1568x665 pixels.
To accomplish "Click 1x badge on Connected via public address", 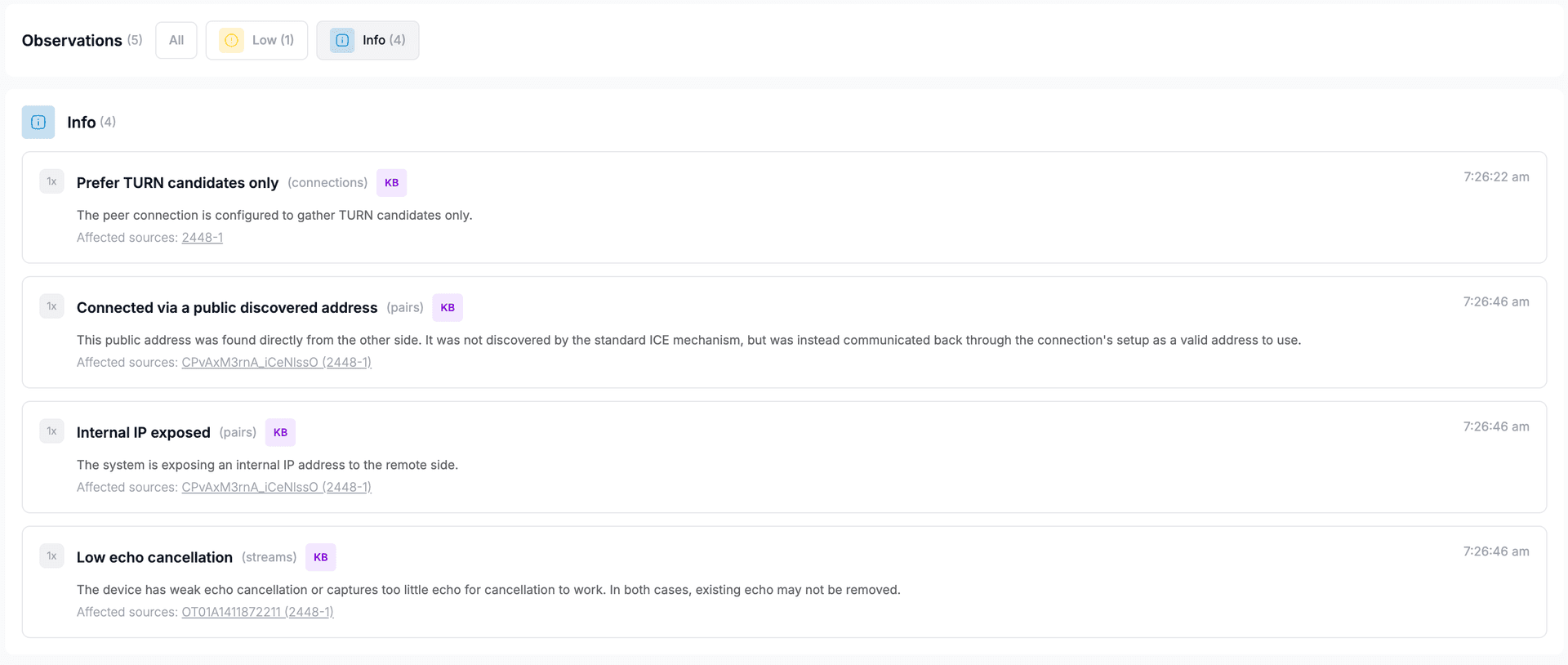I will [x=51, y=306].
